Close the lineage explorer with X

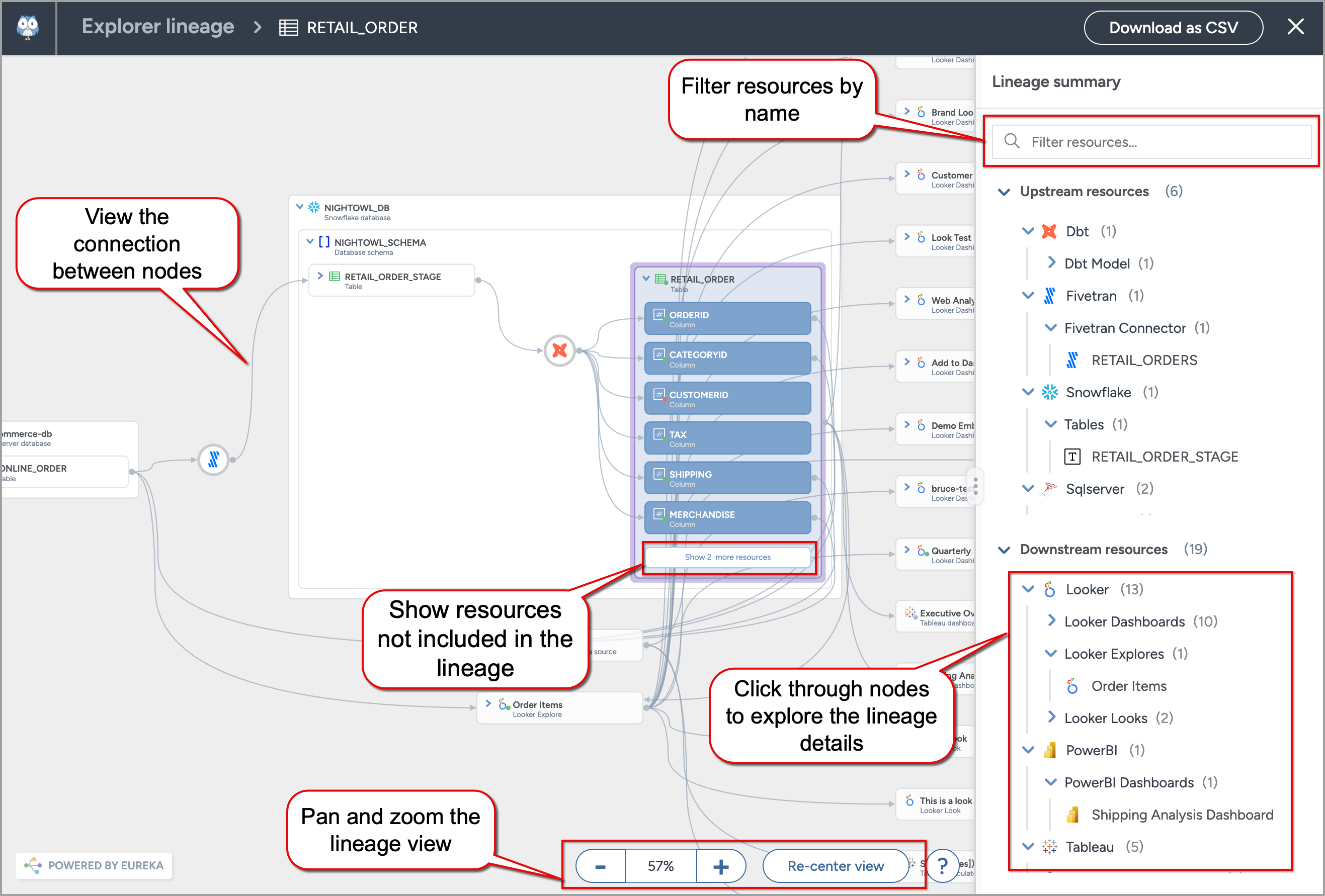(1295, 27)
